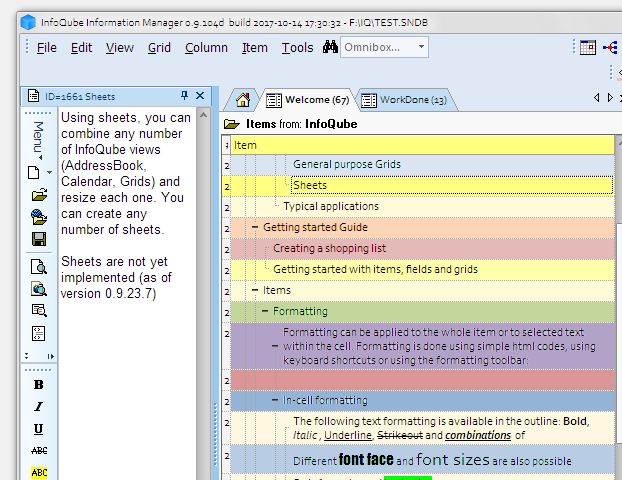Select the Sheets row in grid

click(422, 185)
